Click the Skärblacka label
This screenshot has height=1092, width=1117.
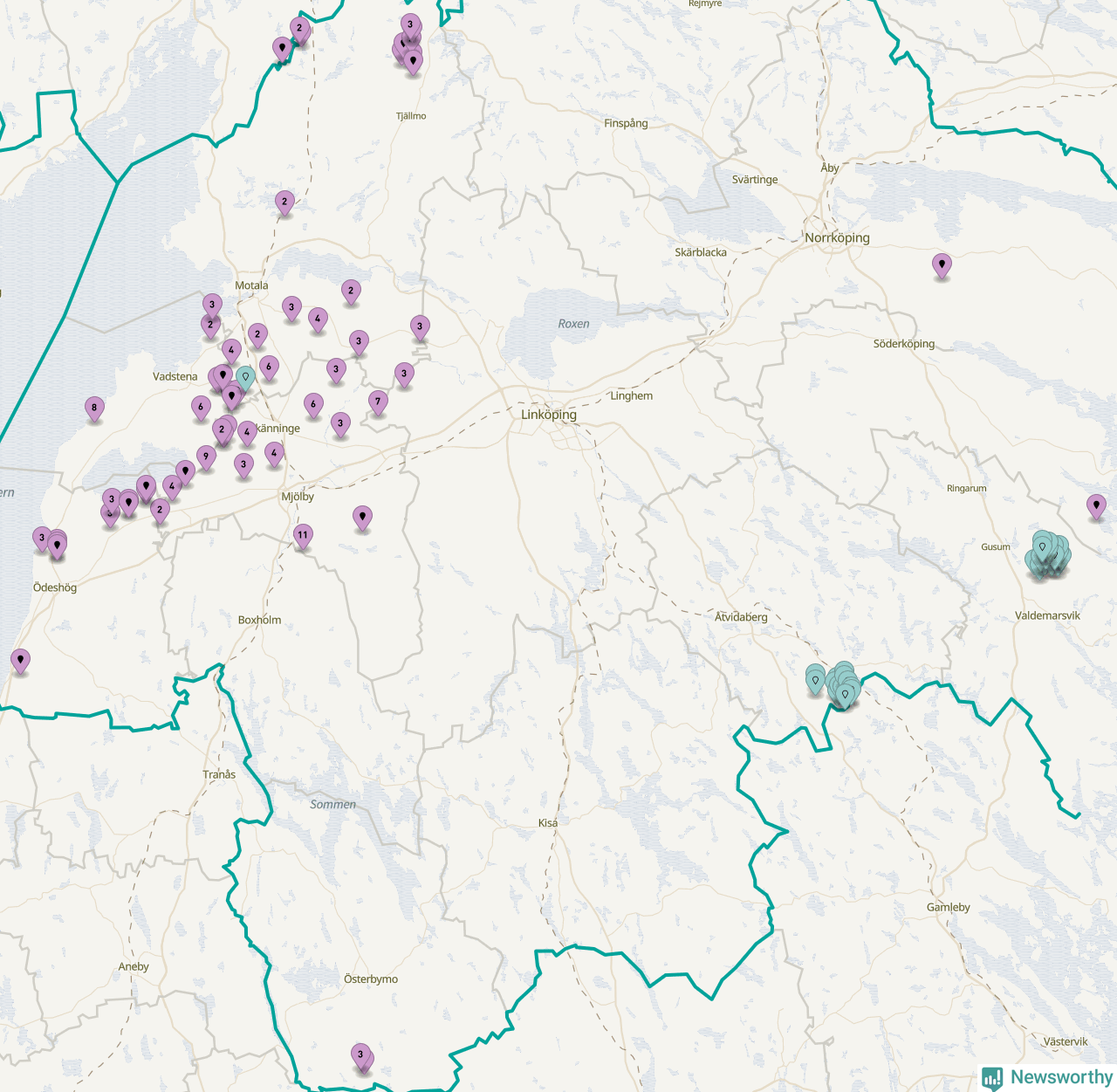click(x=701, y=252)
